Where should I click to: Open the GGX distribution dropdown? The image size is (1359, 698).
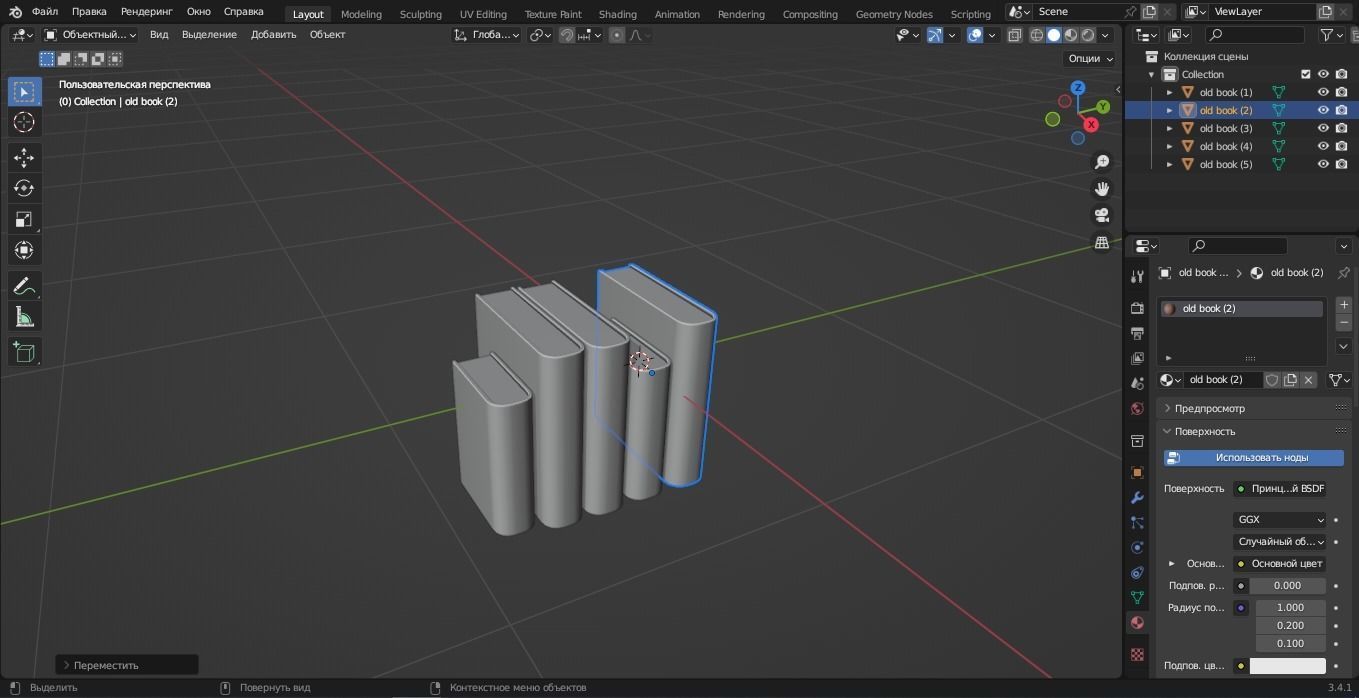pos(1279,520)
